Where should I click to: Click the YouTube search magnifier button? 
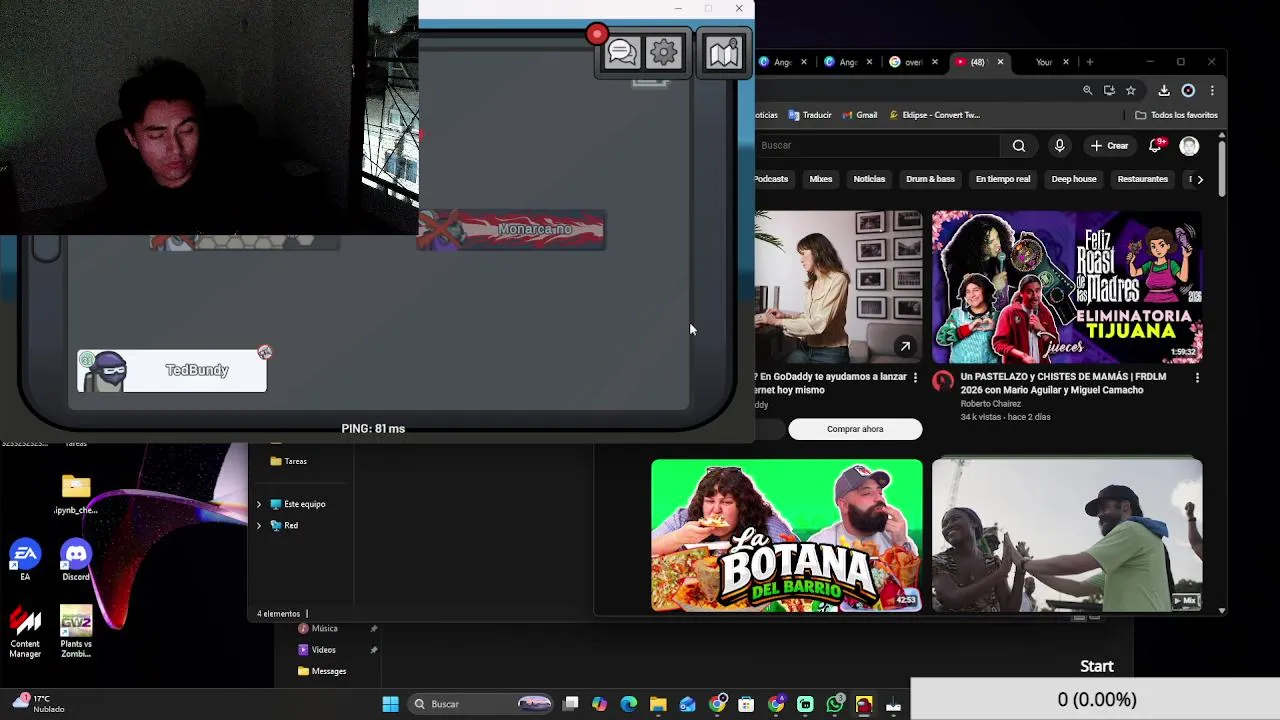(x=1018, y=146)
